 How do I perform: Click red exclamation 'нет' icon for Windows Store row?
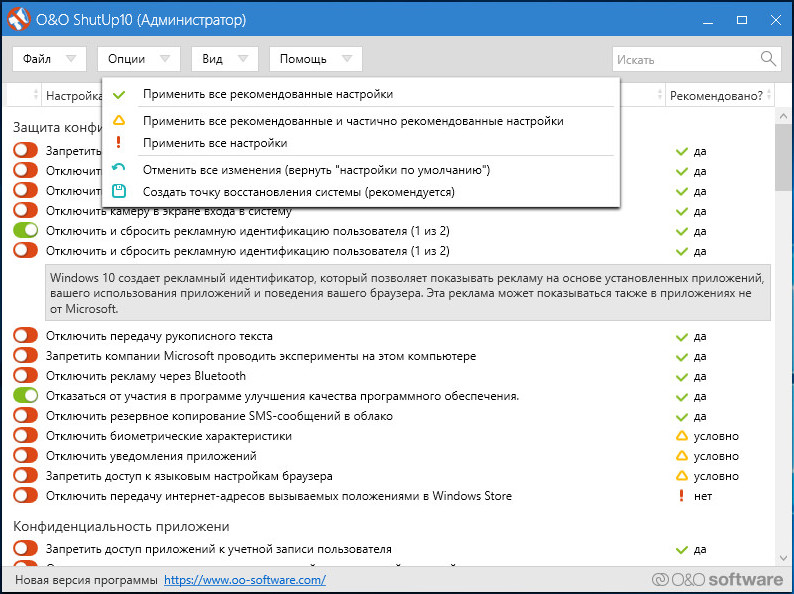[x=682, y=495]
